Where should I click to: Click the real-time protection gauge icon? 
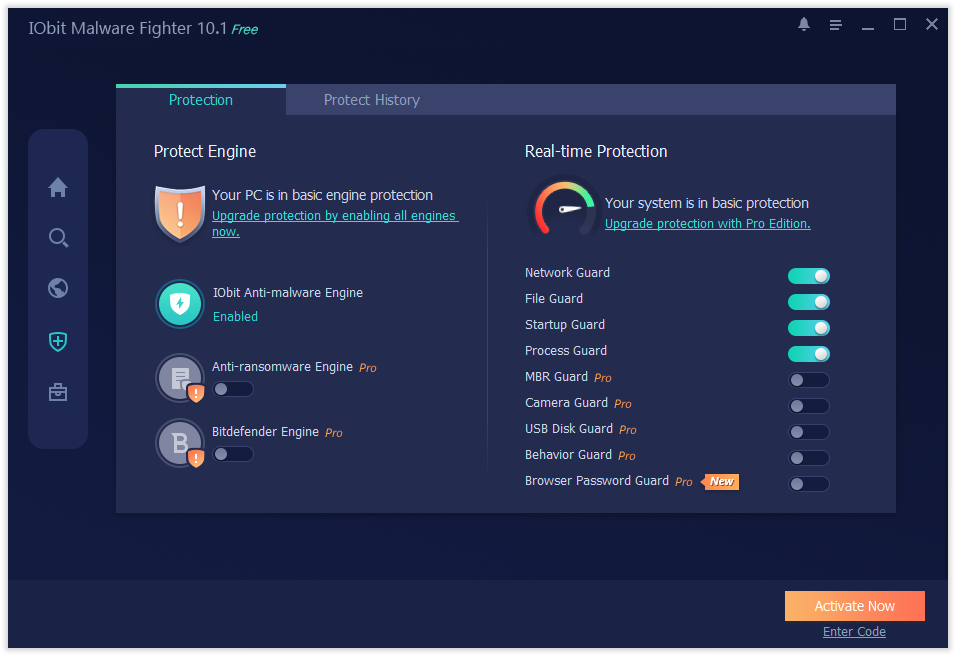pyautogui.click(x=562, y=208)
